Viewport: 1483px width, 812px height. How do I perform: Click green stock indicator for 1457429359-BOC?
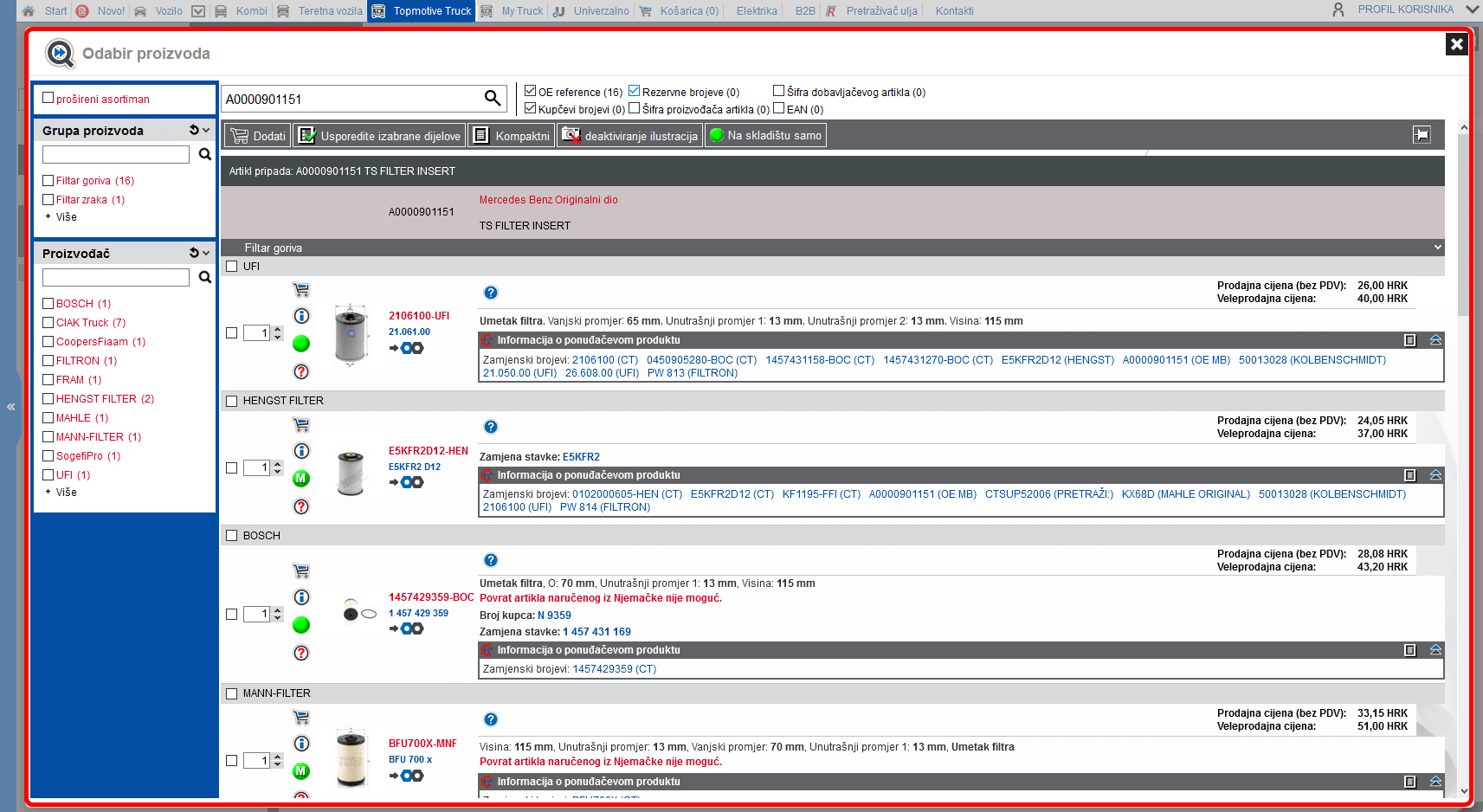(301, 625)
